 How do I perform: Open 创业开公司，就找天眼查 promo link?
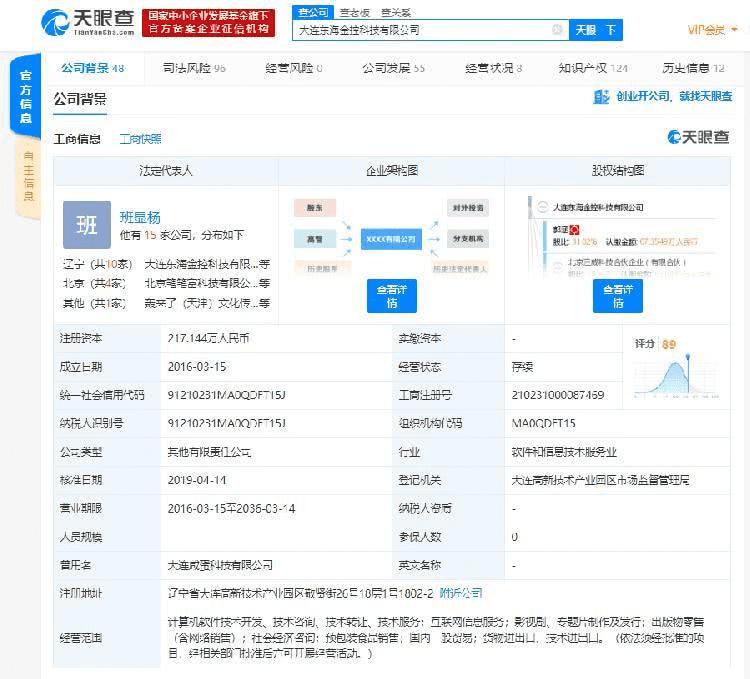point(673,96)
